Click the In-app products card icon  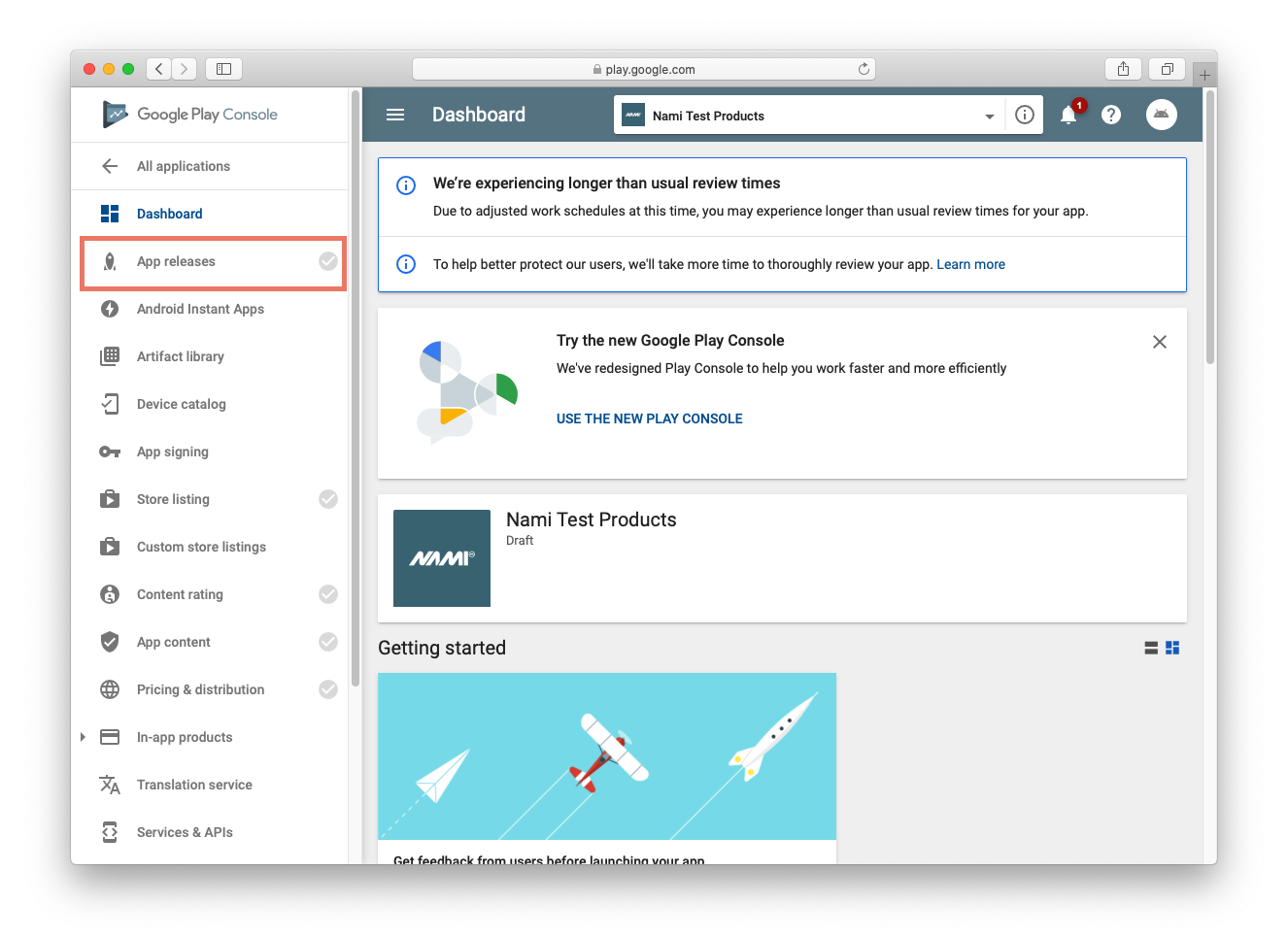tap(110, 737)
